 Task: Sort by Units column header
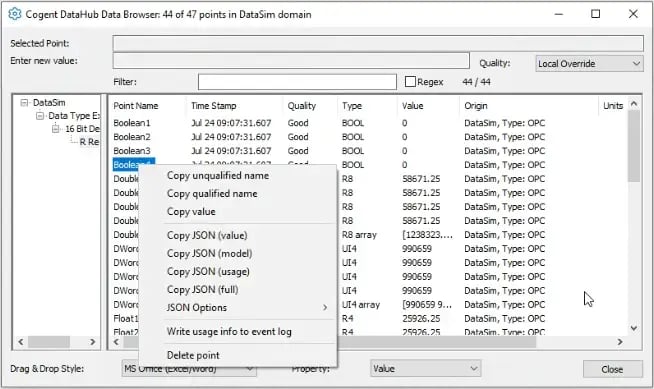point(613,106)
